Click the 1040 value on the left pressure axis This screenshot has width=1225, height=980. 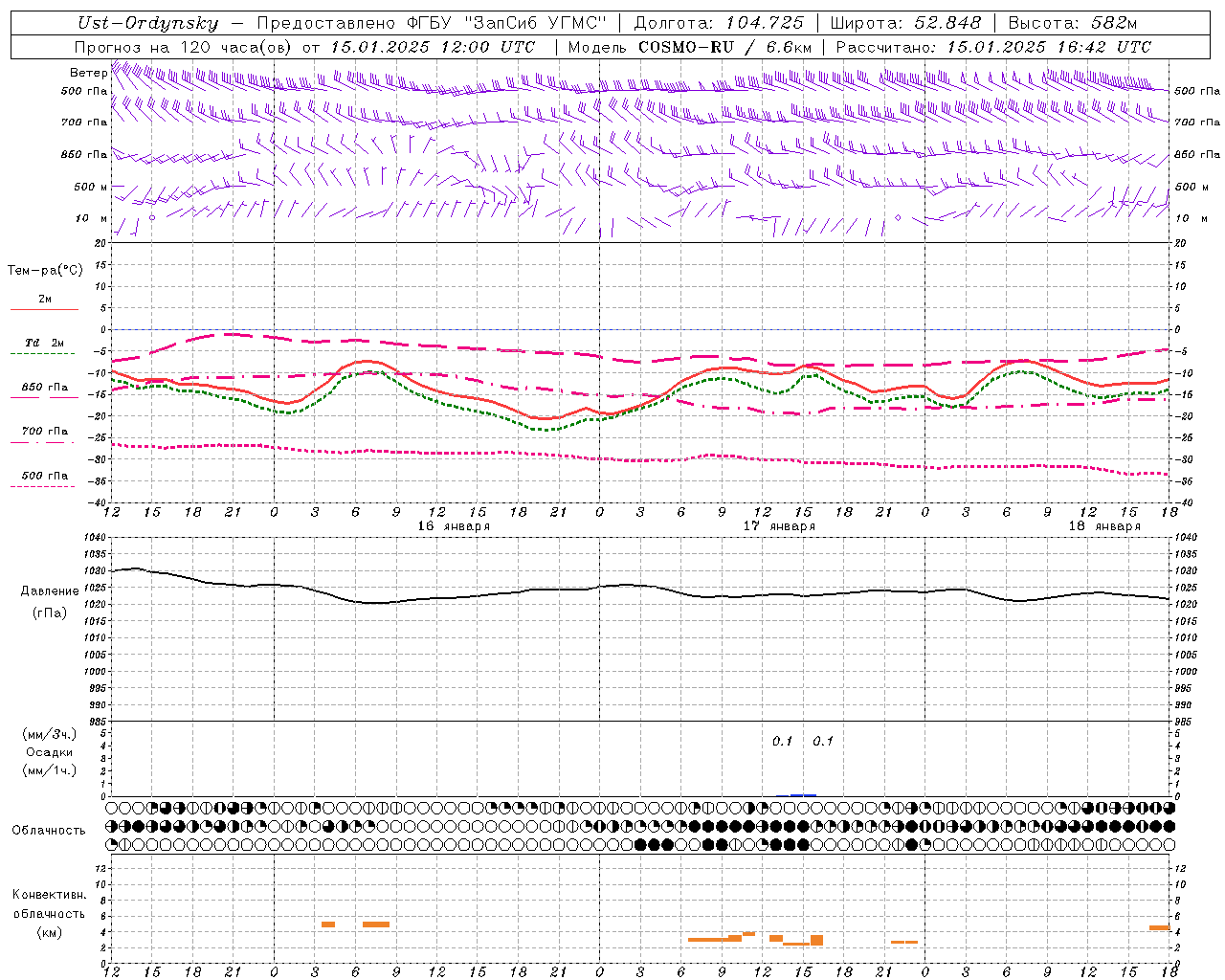point(94,538)
